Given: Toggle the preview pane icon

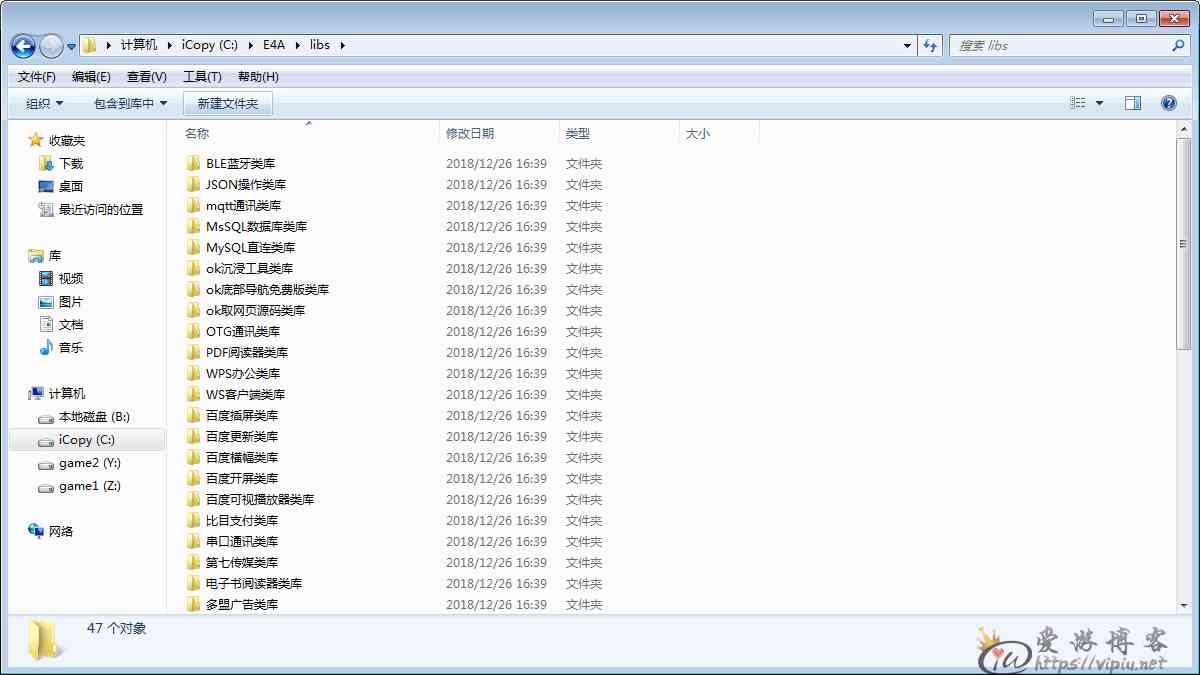Looking at the screenshot, I should pyautogui.click(x=1133, y=103).
